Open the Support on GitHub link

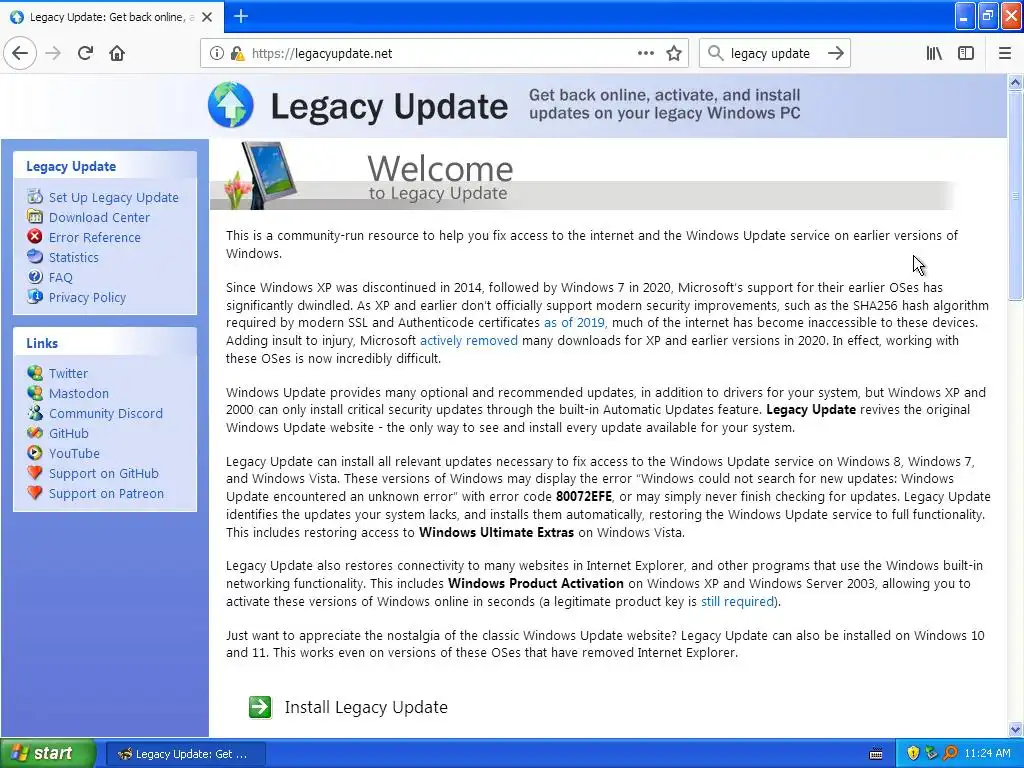point(104,473)
